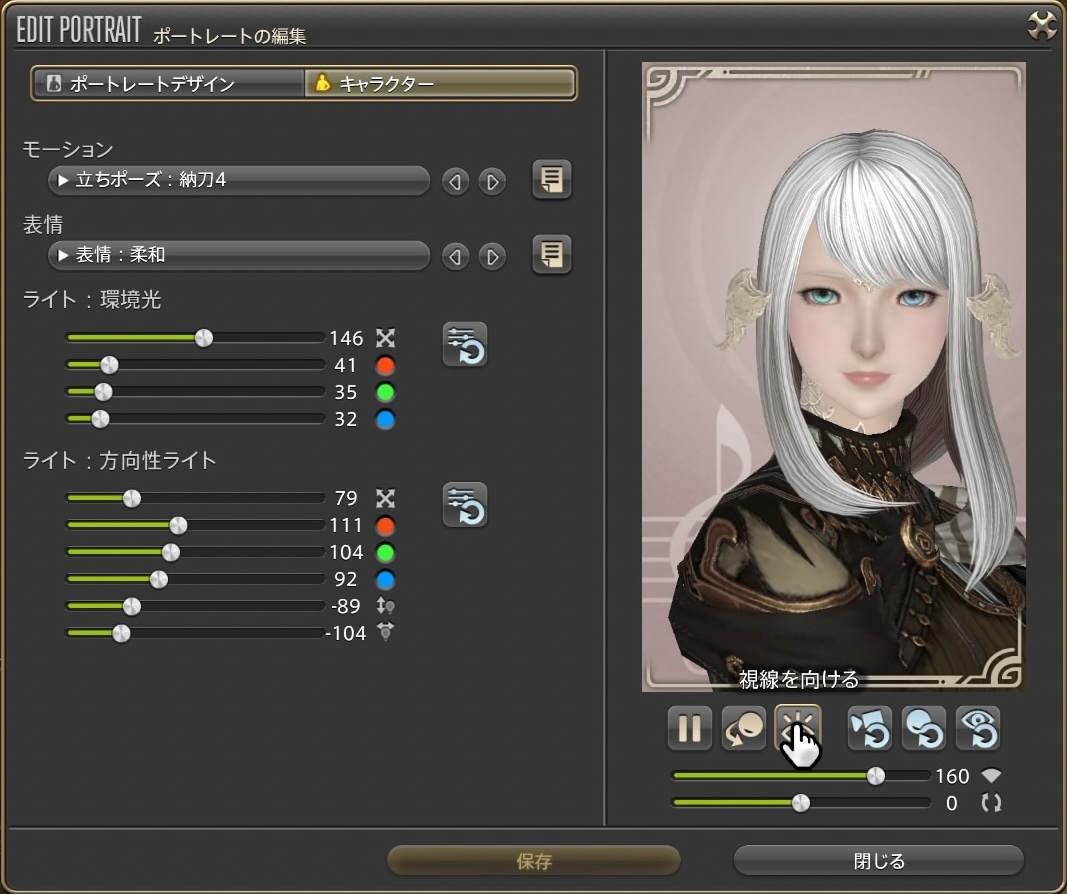Click the character portrait preview image
This screenshot has width=1067, height=894.
(833, 377)
